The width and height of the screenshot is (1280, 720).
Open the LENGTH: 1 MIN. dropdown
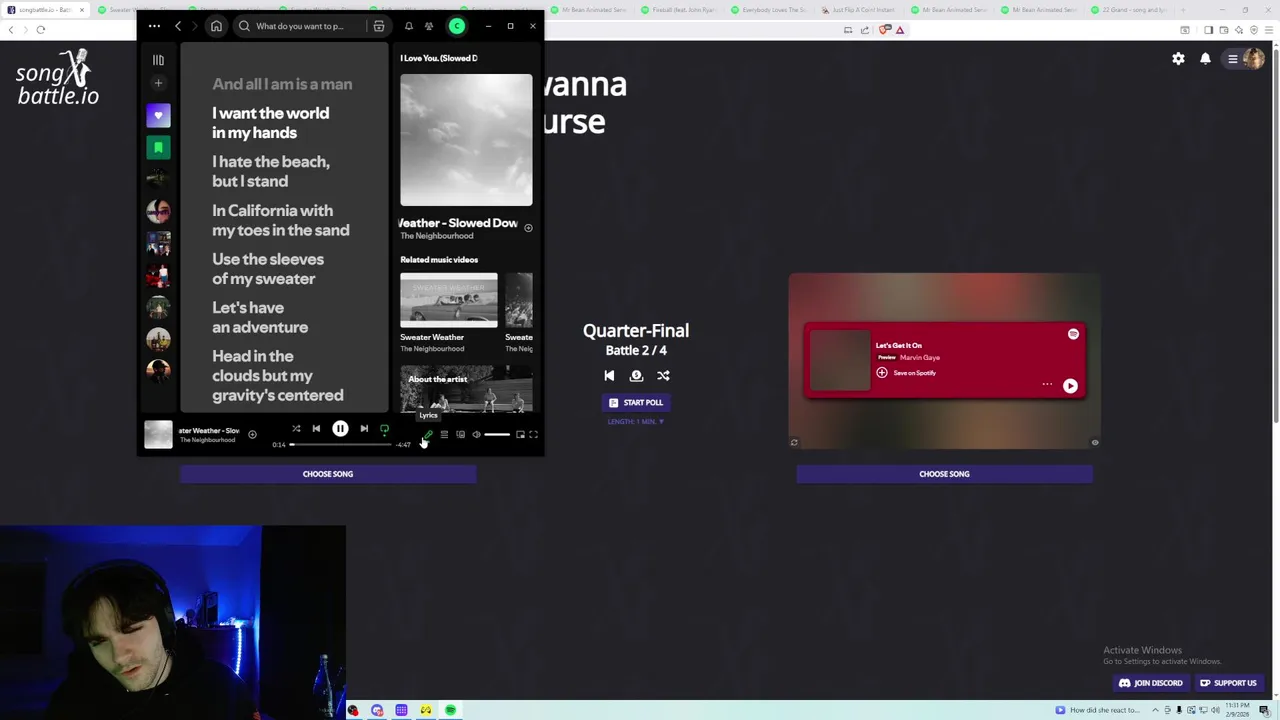[636, 422]
